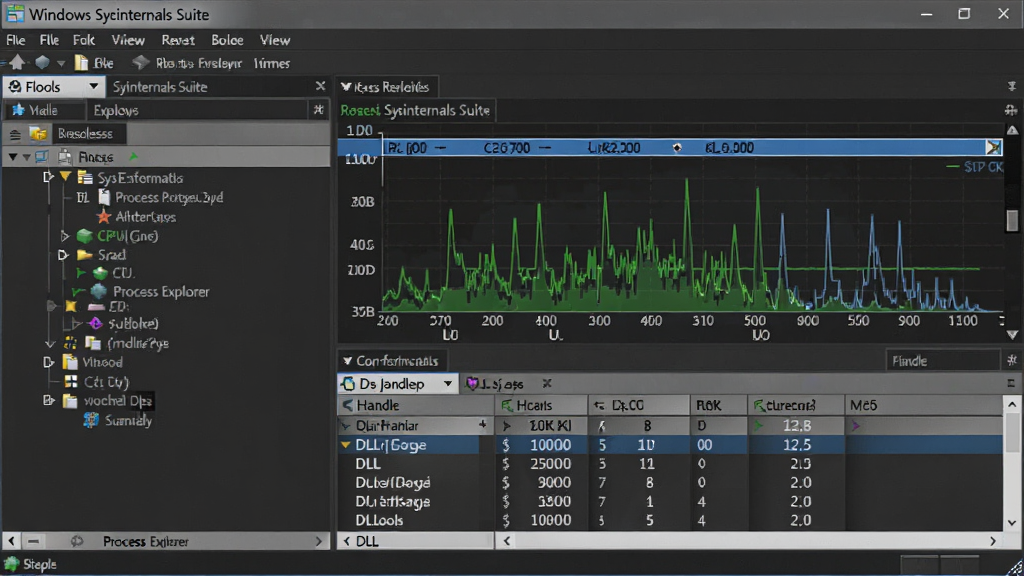The height and width of the screenshot is (576, 1024).
Task: Open the Boloe menu
Action: [x=227, y=40]
